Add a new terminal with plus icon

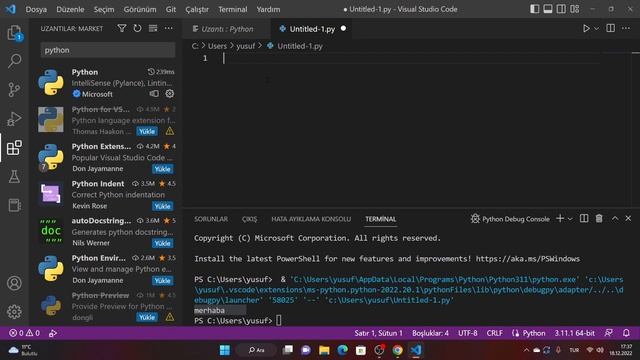(560, 219)
